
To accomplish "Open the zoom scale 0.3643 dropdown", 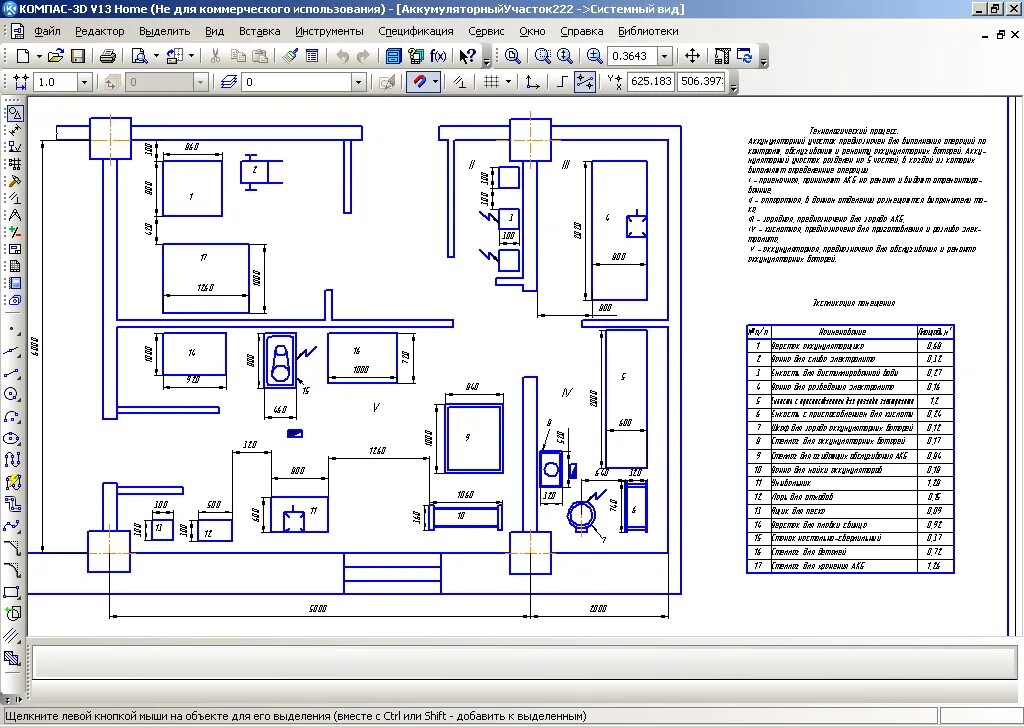I will 664,56.
